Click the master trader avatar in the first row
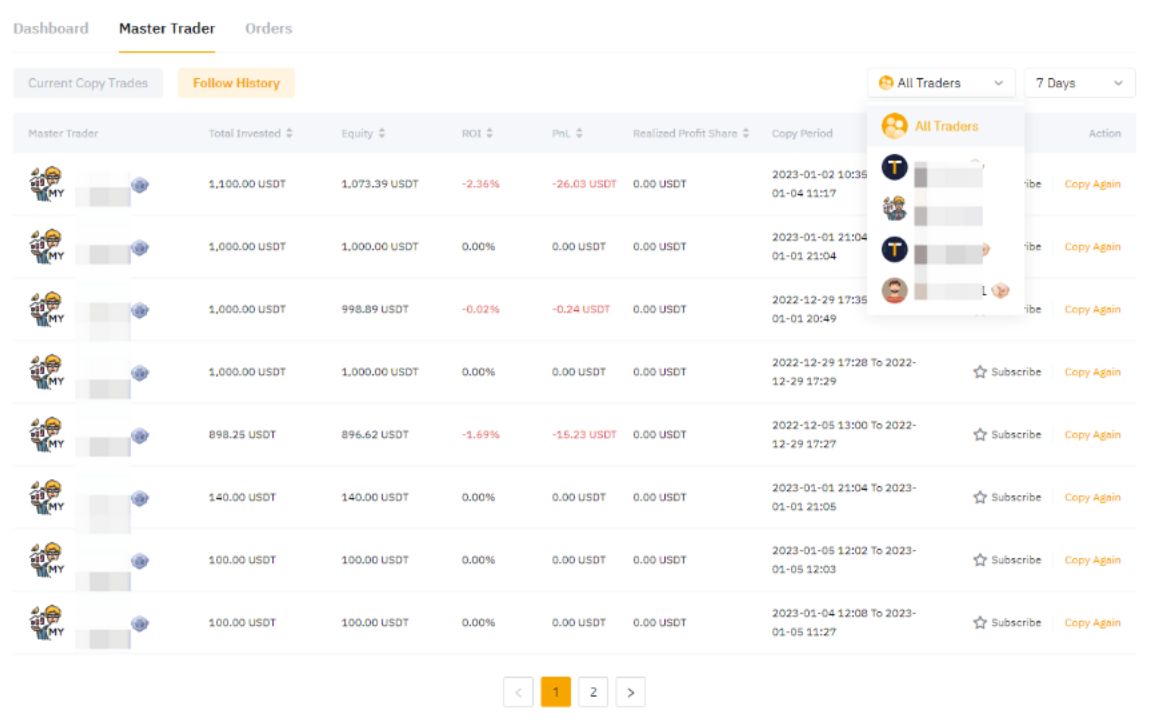The image size is (1154, 728). coord(46,184)
